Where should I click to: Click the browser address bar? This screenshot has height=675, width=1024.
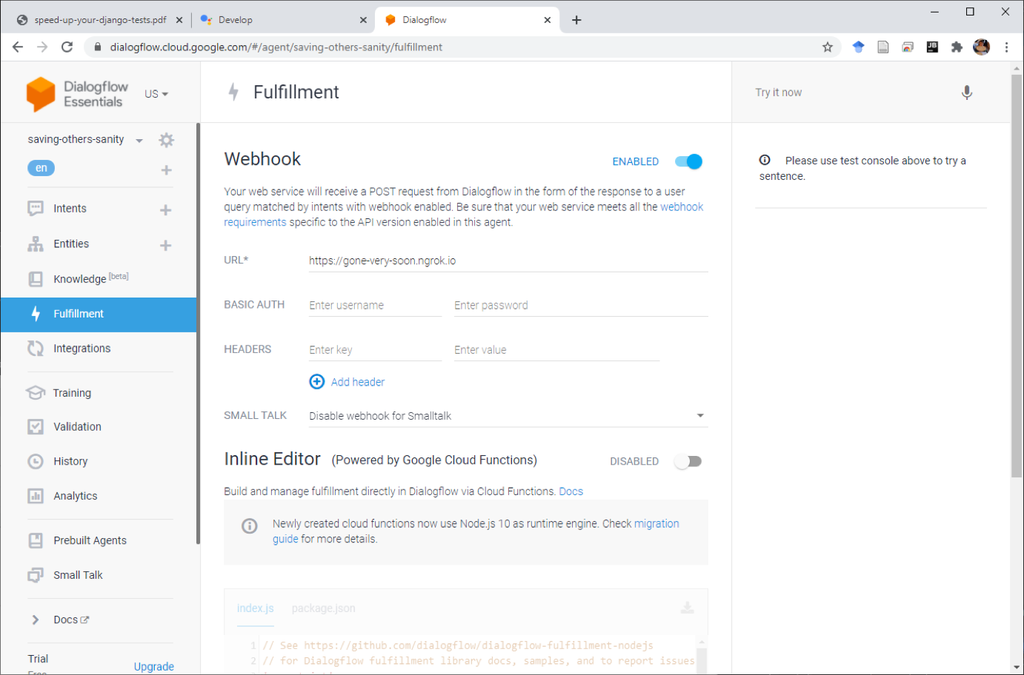click(x=457, y=47)
